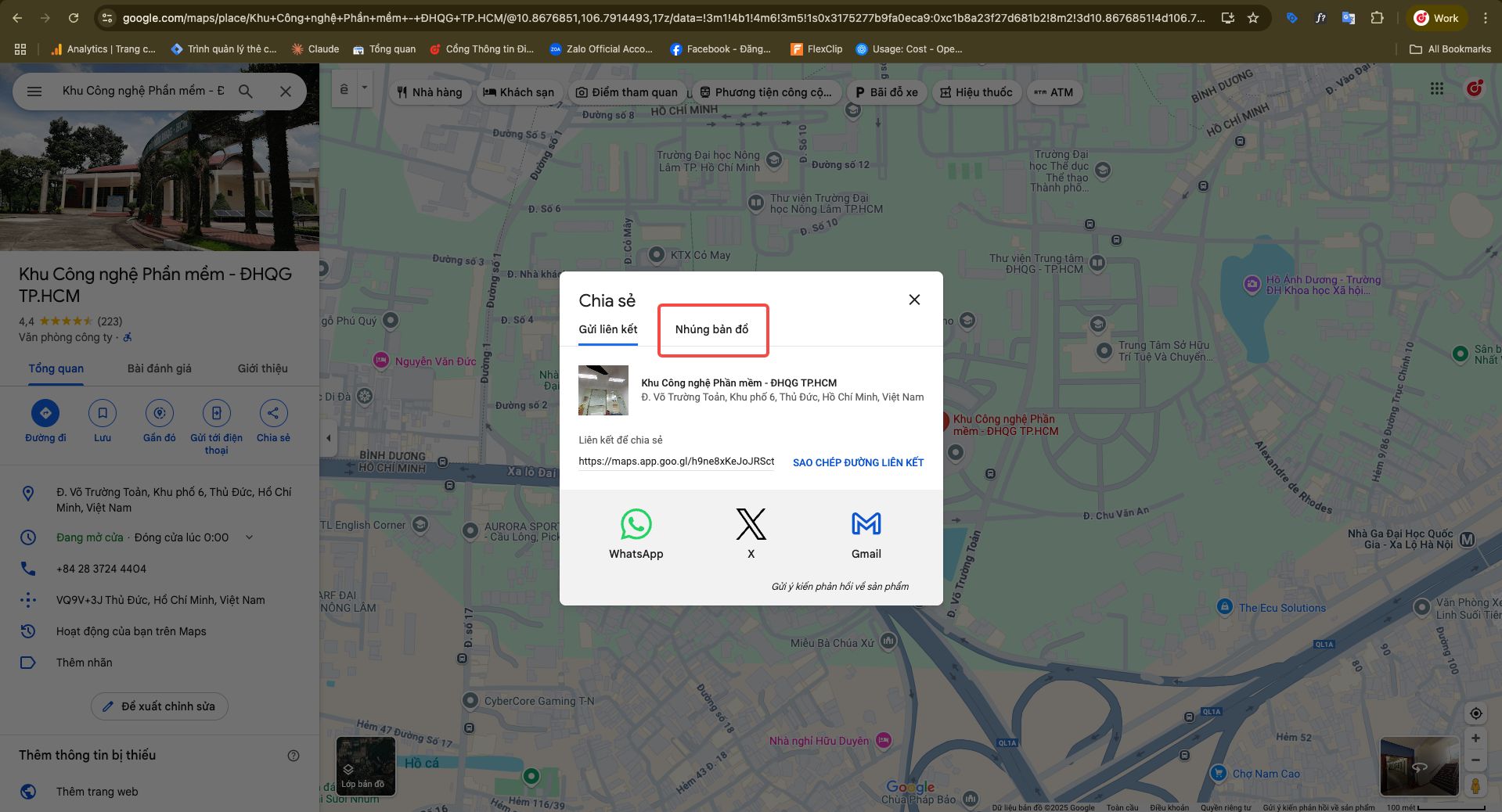Share via X icon
The width and height of the screenshot is (1502, 812).
(751, 525)
